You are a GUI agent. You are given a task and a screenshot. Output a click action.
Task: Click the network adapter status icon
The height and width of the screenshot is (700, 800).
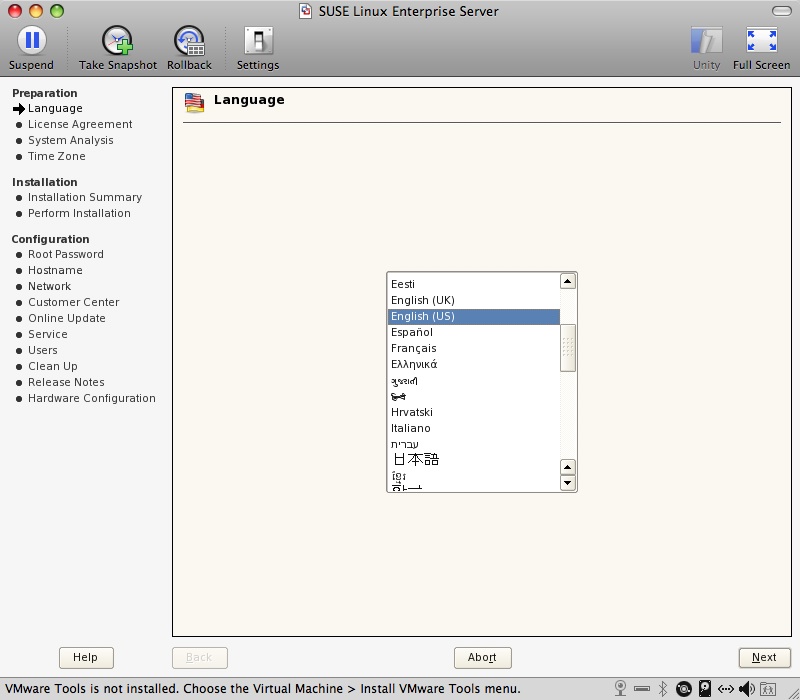726,689
